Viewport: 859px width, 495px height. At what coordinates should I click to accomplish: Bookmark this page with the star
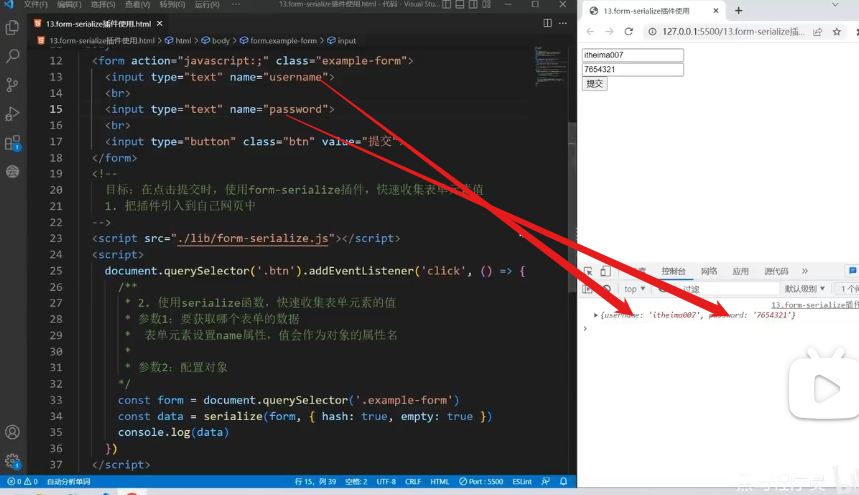point(837,32)
